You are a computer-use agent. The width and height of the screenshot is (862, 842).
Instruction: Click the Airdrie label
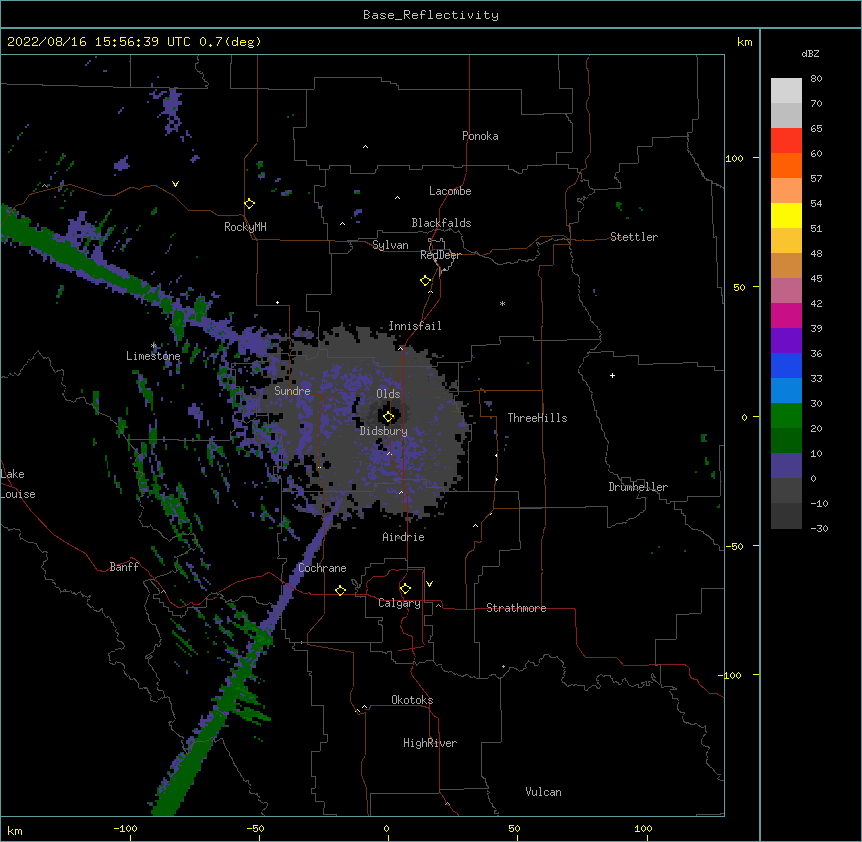point(404,537)
